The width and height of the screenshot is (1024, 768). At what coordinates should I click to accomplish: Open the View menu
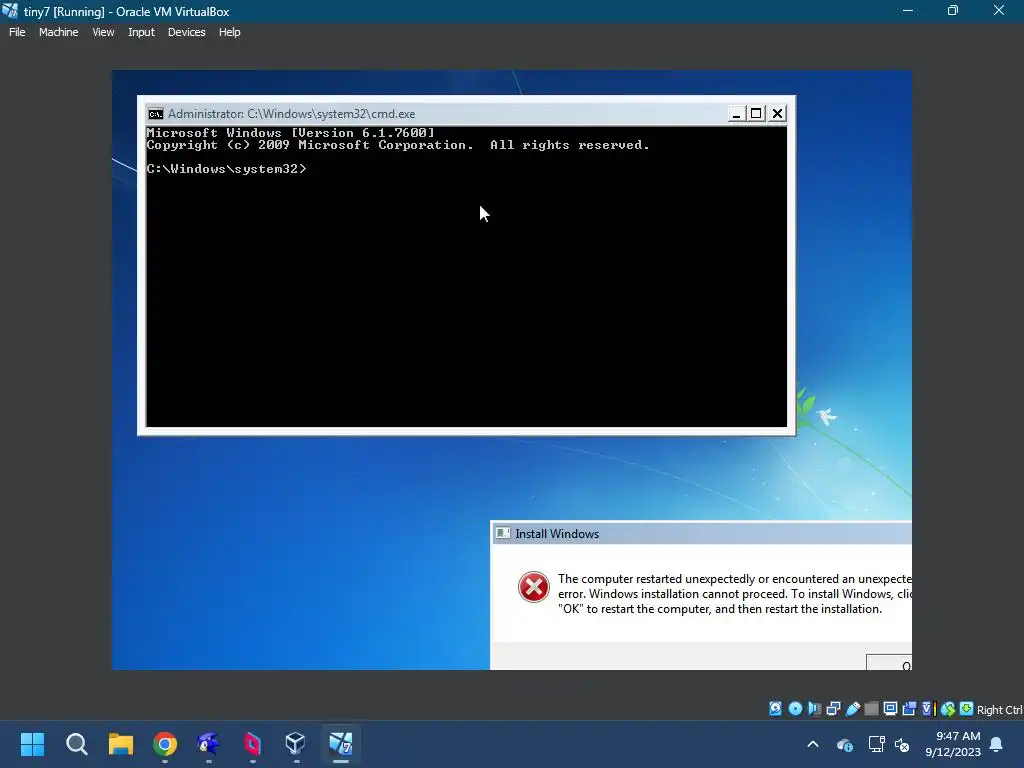(103, 32)
